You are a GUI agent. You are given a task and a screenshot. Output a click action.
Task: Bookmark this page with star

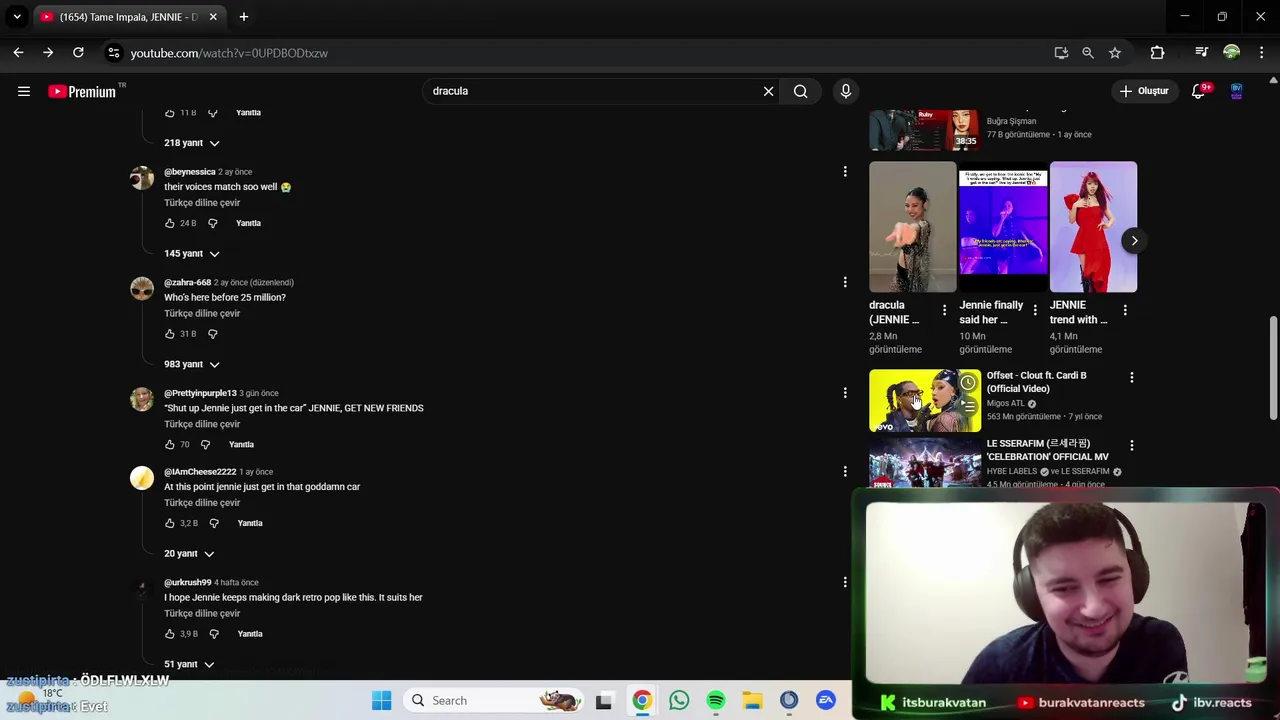1115,53
